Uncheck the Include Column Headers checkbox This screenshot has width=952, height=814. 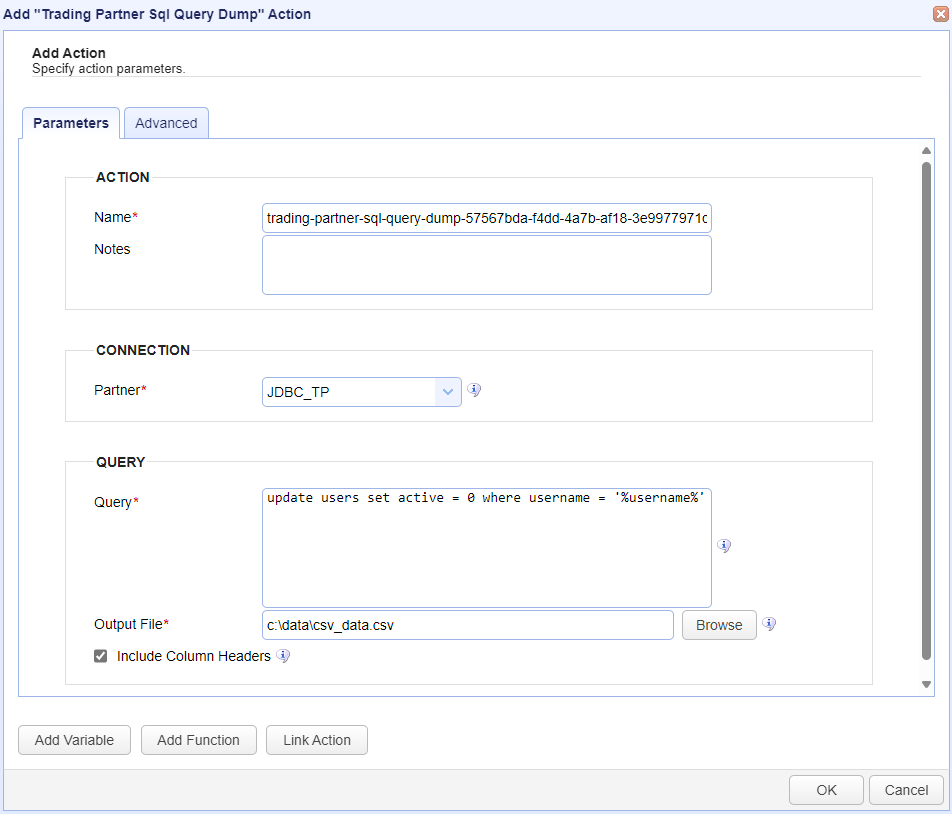tap(100, 656)
